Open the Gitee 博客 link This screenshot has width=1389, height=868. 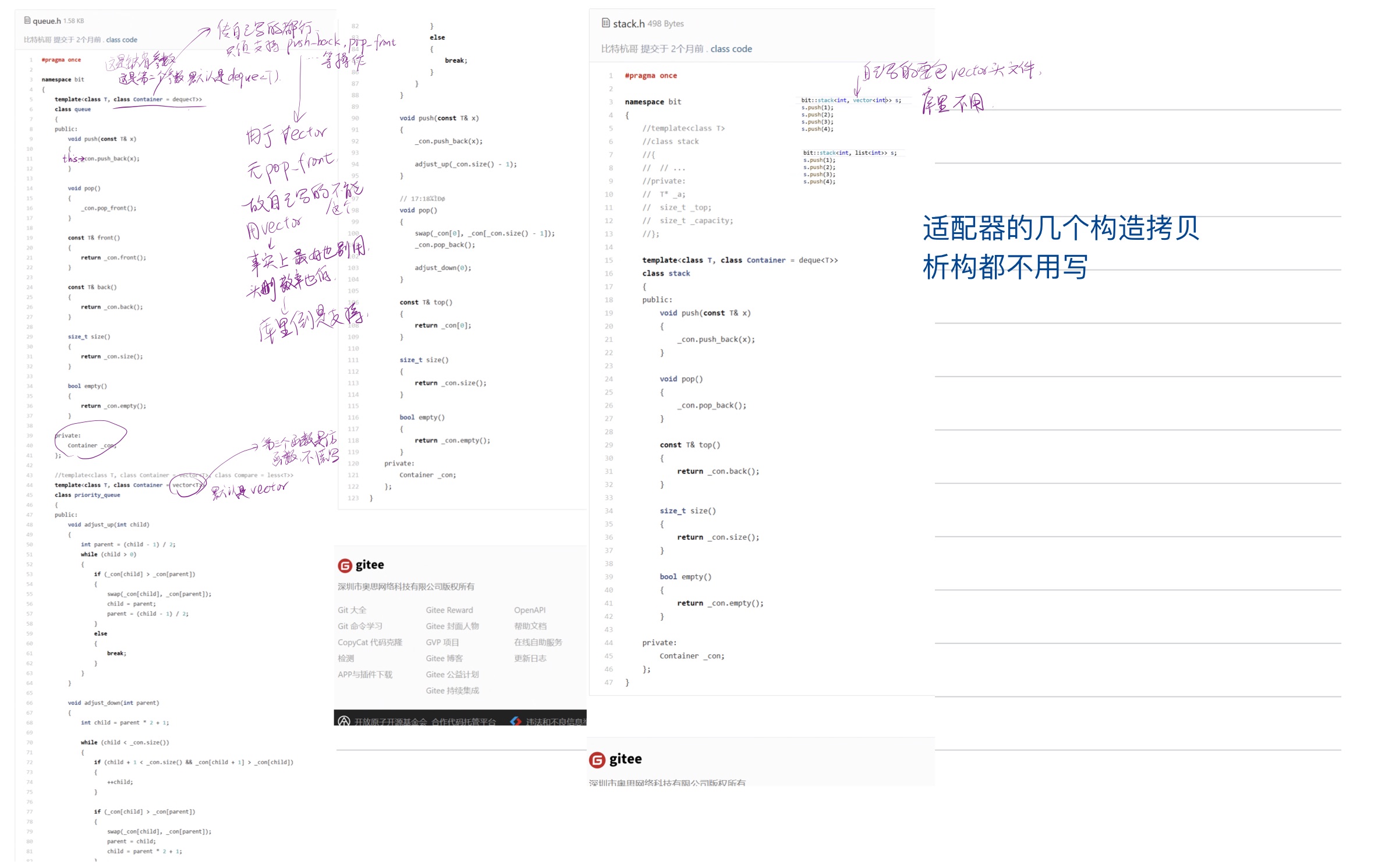point(444,658)
